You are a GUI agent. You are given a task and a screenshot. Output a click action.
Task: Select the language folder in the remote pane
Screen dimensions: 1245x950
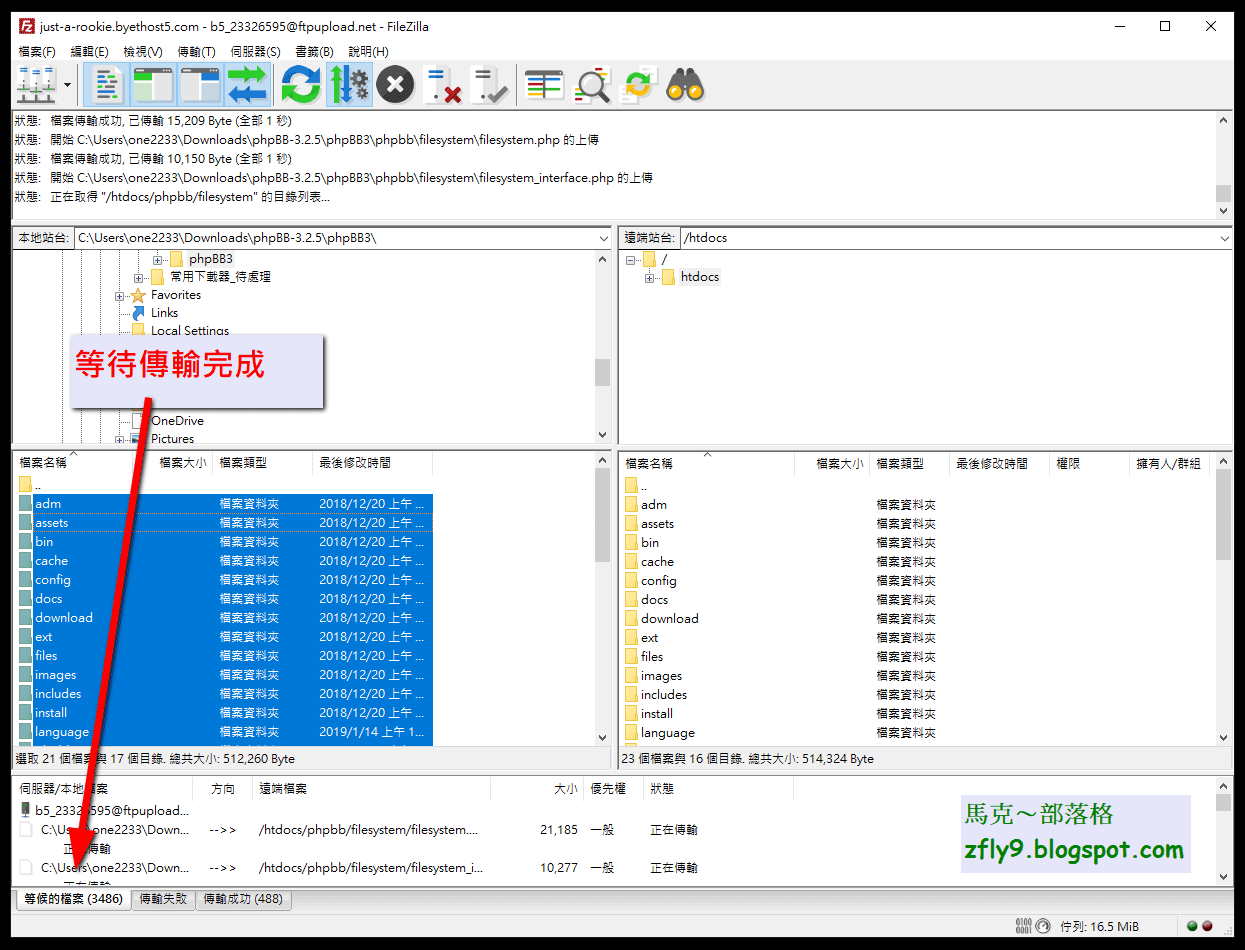[667, 732]
